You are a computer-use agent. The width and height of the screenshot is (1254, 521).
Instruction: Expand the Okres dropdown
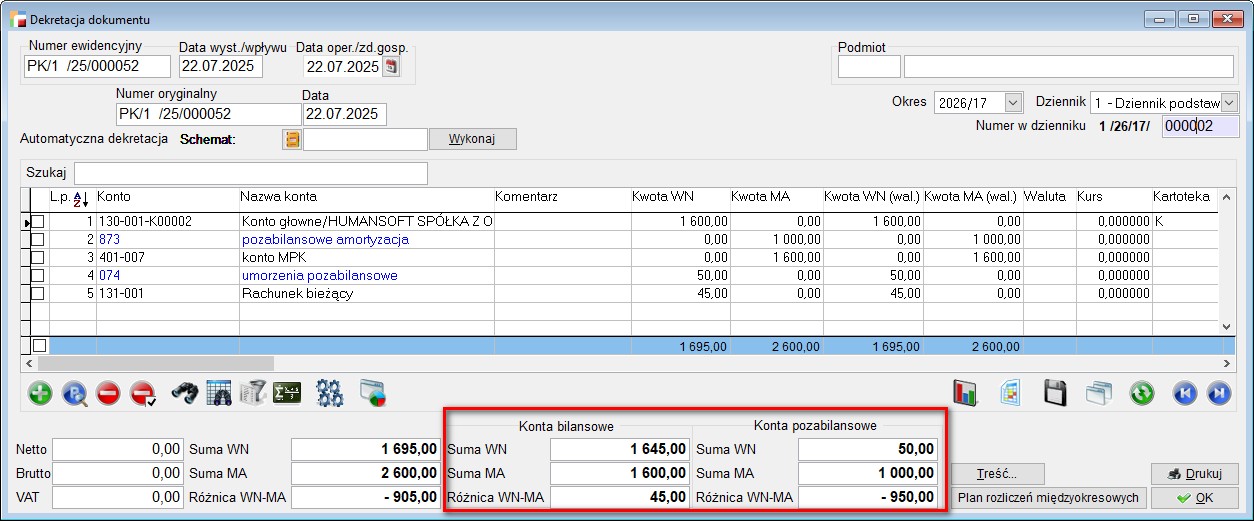(x=1013, y=103)
